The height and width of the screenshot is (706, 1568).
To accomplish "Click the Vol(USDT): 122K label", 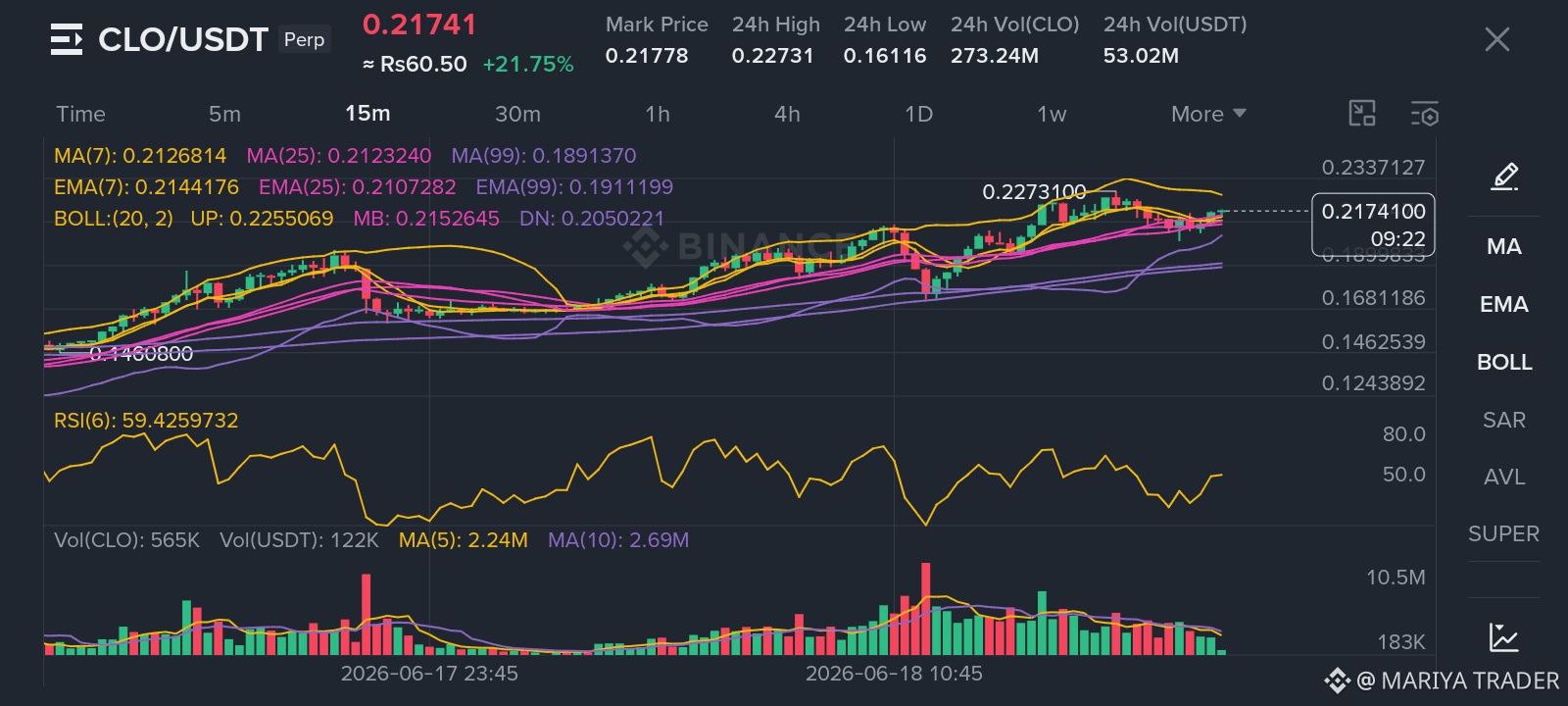I will (299, 540).
